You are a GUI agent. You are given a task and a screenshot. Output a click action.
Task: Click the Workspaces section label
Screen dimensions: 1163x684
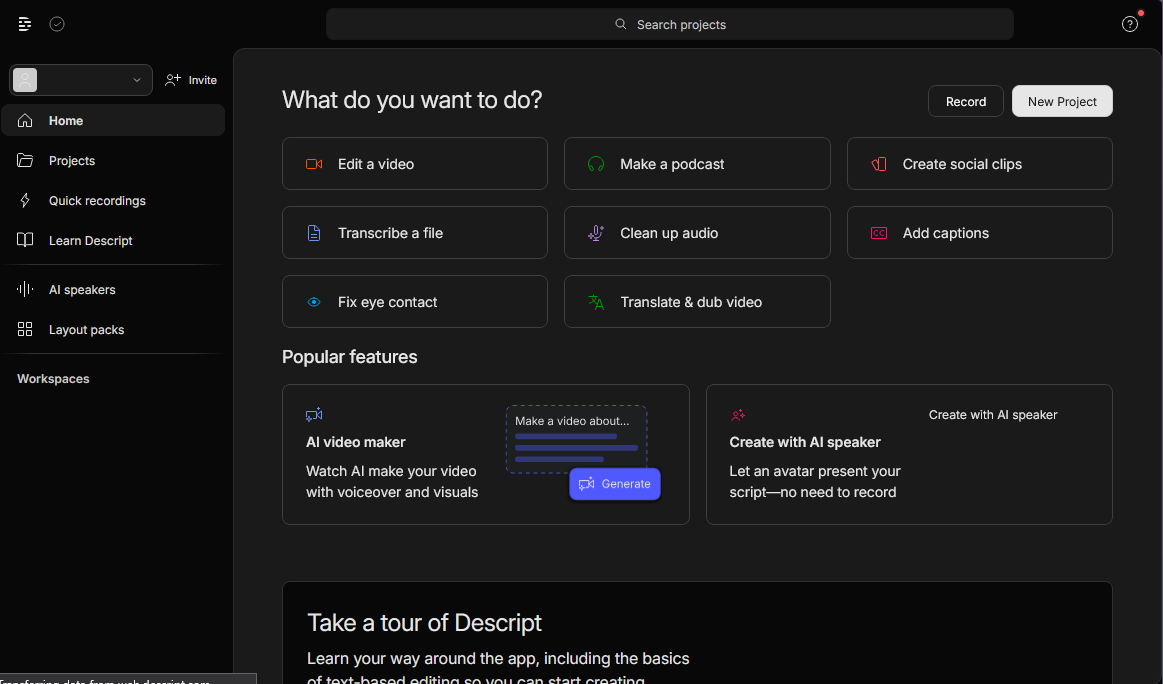53,378
